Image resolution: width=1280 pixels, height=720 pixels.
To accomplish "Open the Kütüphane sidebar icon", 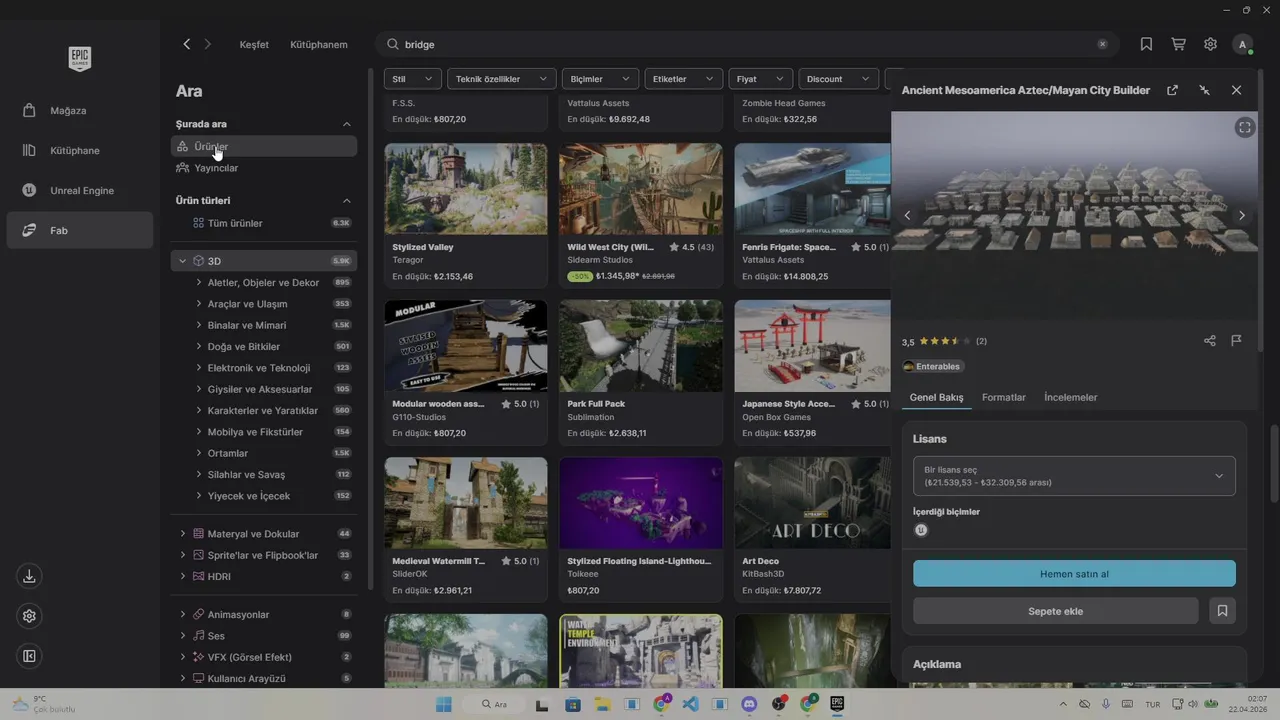I will [x=29, y=150].
